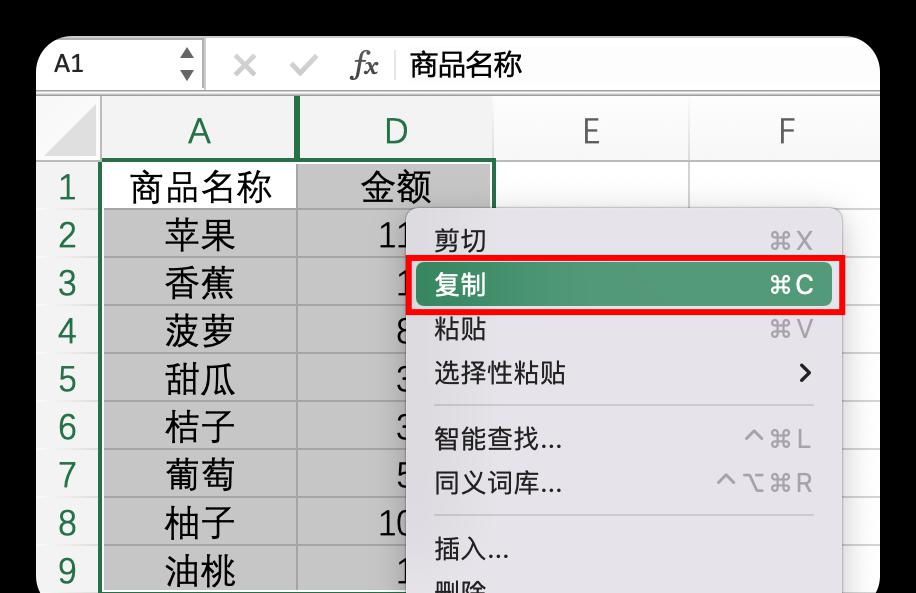This screenshot has height=593, width=916.
Task: Choose 复制 from the context menu
Action: click(623, 285)
